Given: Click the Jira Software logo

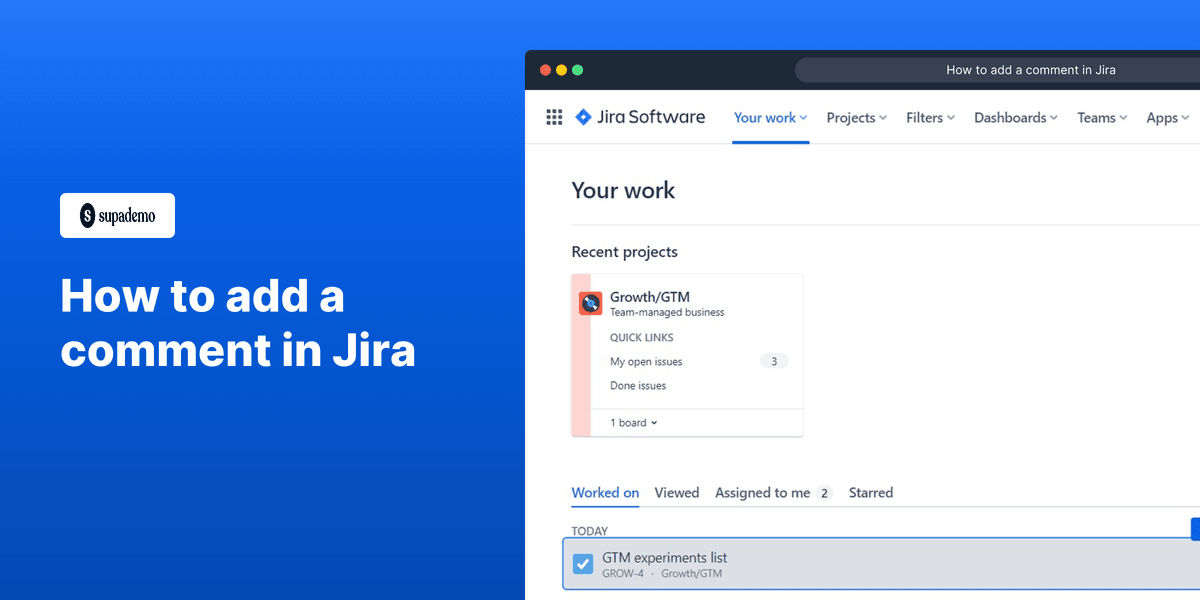Looking at the screenshot, I should point(640,117).
